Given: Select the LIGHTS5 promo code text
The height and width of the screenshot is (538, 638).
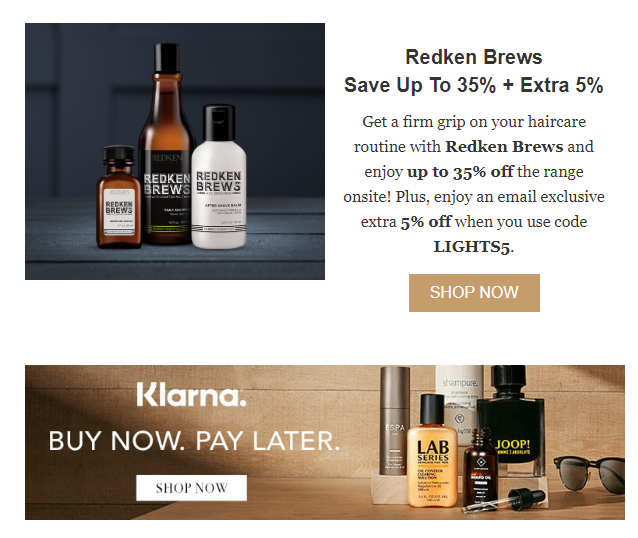Looking at the screenshot, I should (471, 247).
